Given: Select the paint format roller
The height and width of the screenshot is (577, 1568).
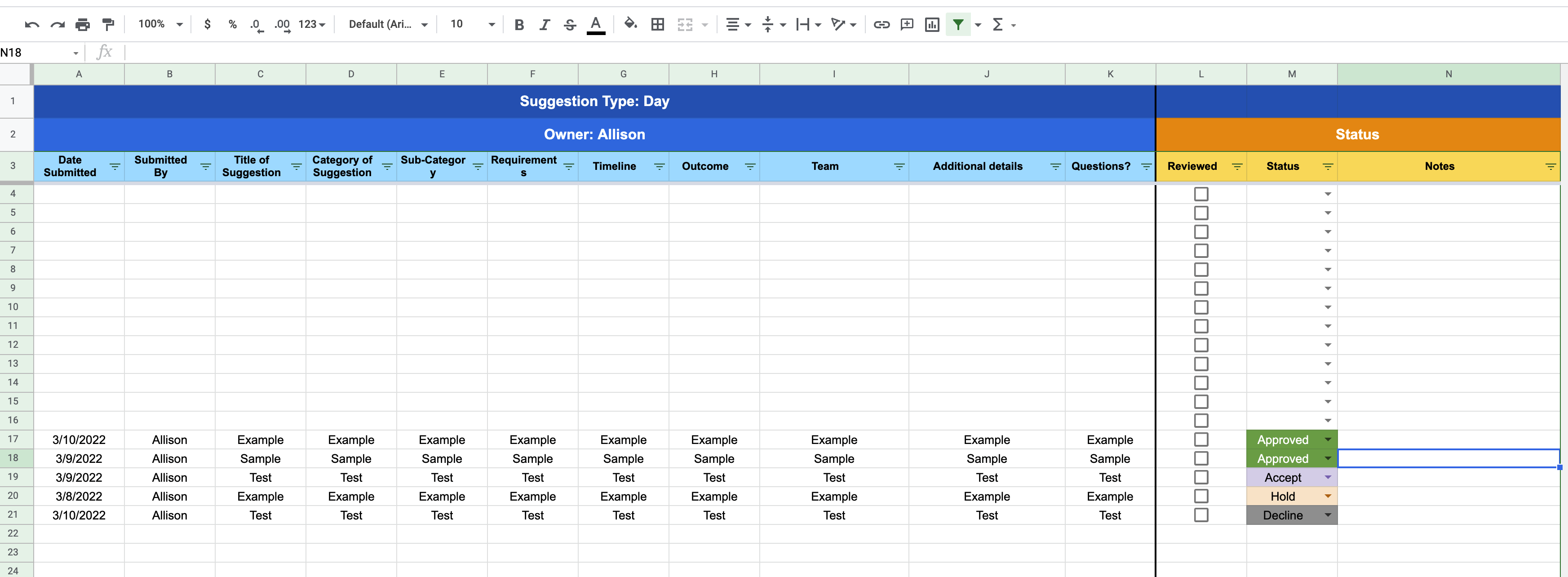Looking at the screenshot, I should click(108, 24).
